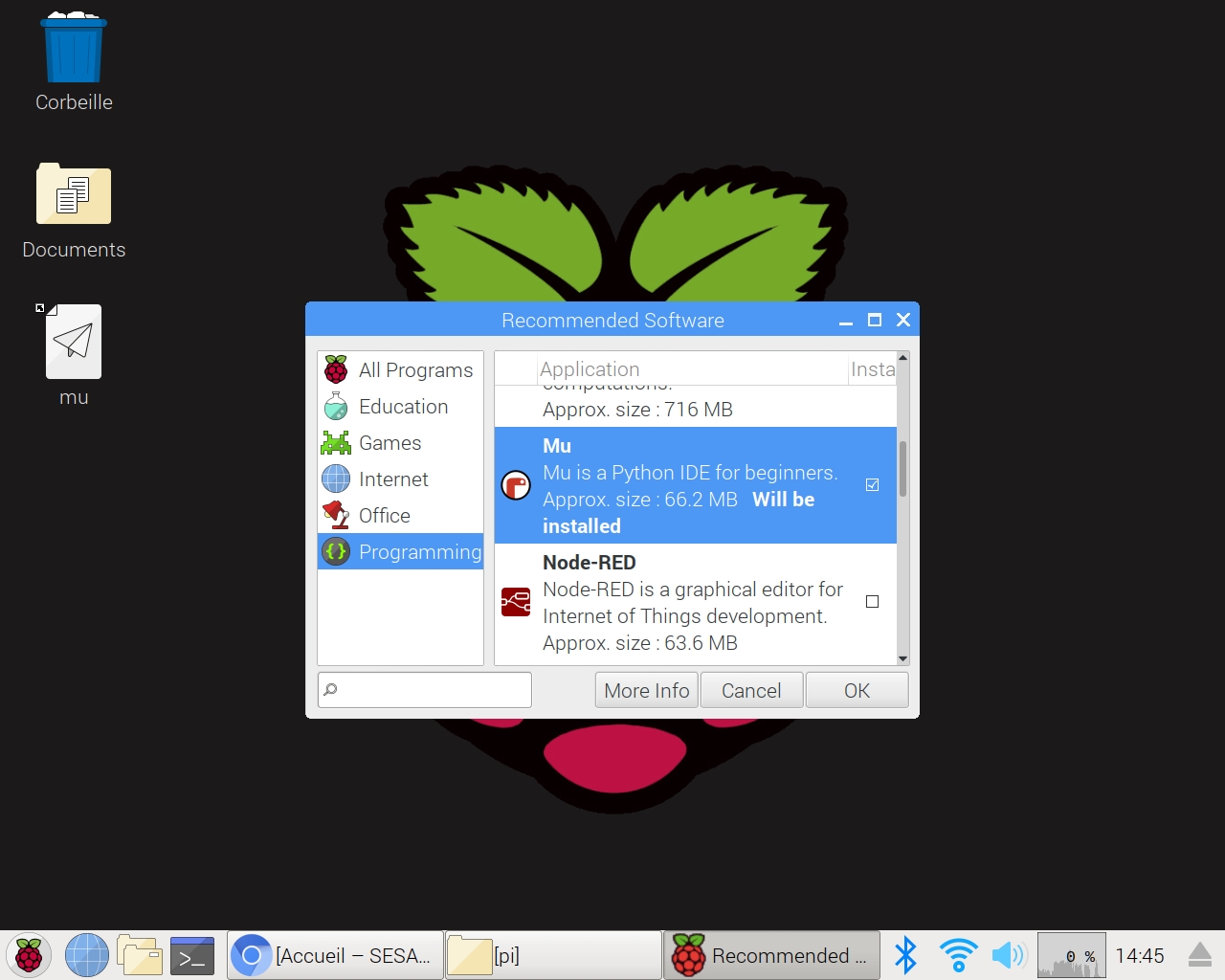Click the Recommended taskbar window button
Viewport: 1225px width, 980px height.
(771, 955)
